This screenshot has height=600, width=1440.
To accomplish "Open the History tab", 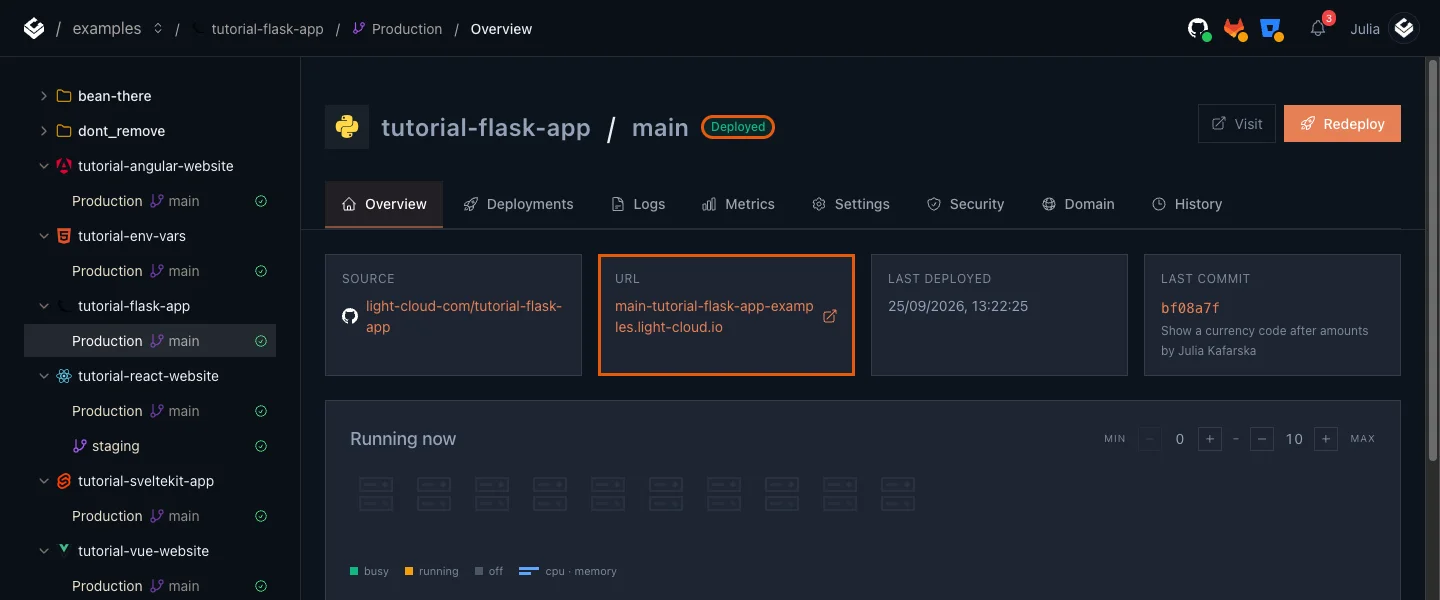I will (x=1187, y=204).
